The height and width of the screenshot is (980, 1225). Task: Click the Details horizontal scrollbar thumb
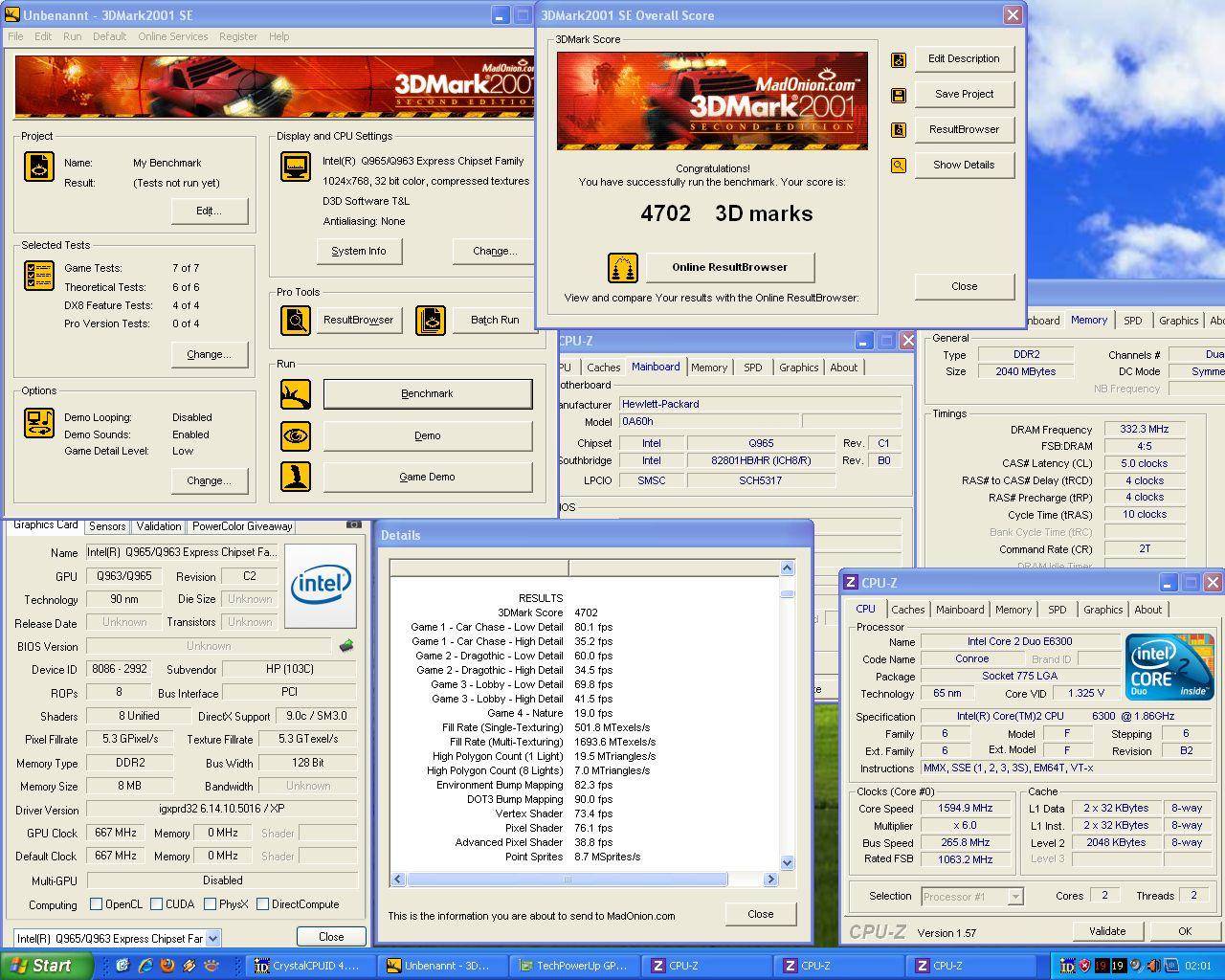pyautogui.click(x=568, y=879)
